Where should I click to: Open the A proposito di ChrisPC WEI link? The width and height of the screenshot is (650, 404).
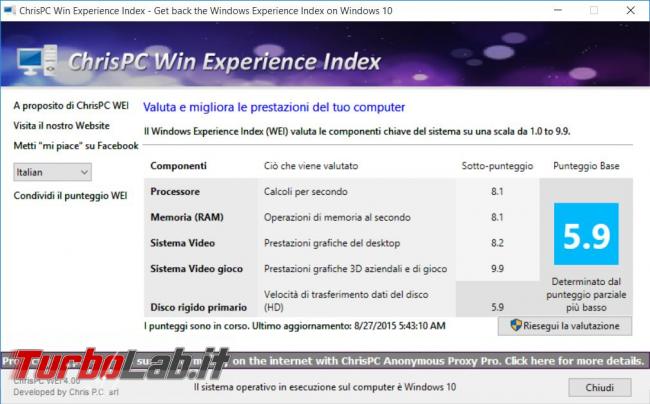[x=71, y=106]
